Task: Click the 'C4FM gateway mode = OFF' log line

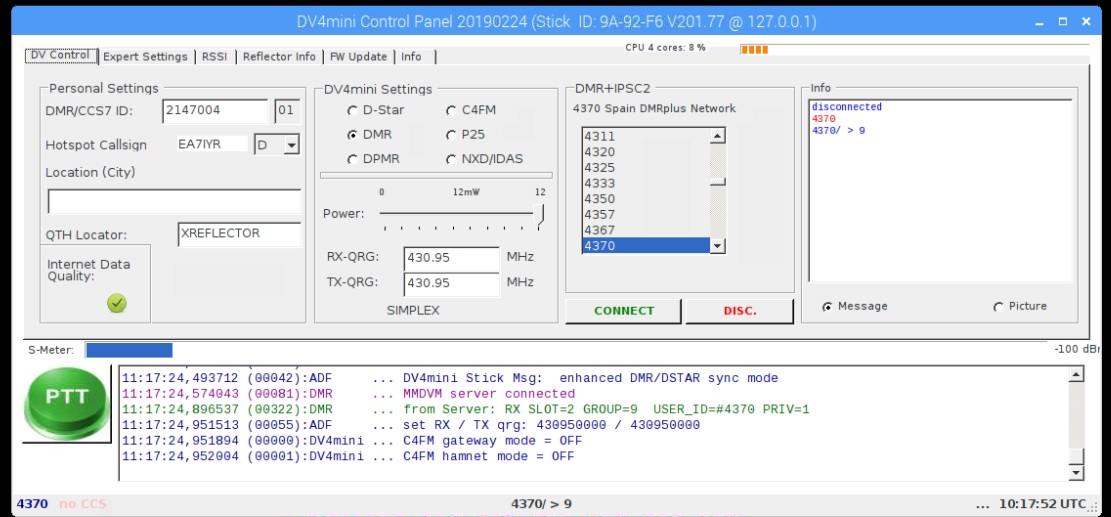Action: pos(352,441)
